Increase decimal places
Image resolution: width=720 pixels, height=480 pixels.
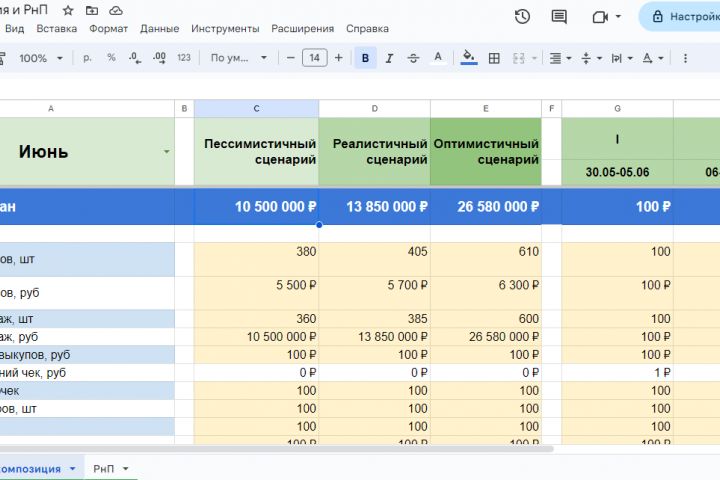(x=159, y=58)
